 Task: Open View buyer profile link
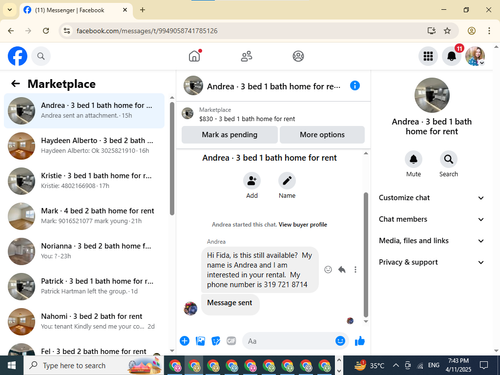pyautogui.click(x=303, y=225)
